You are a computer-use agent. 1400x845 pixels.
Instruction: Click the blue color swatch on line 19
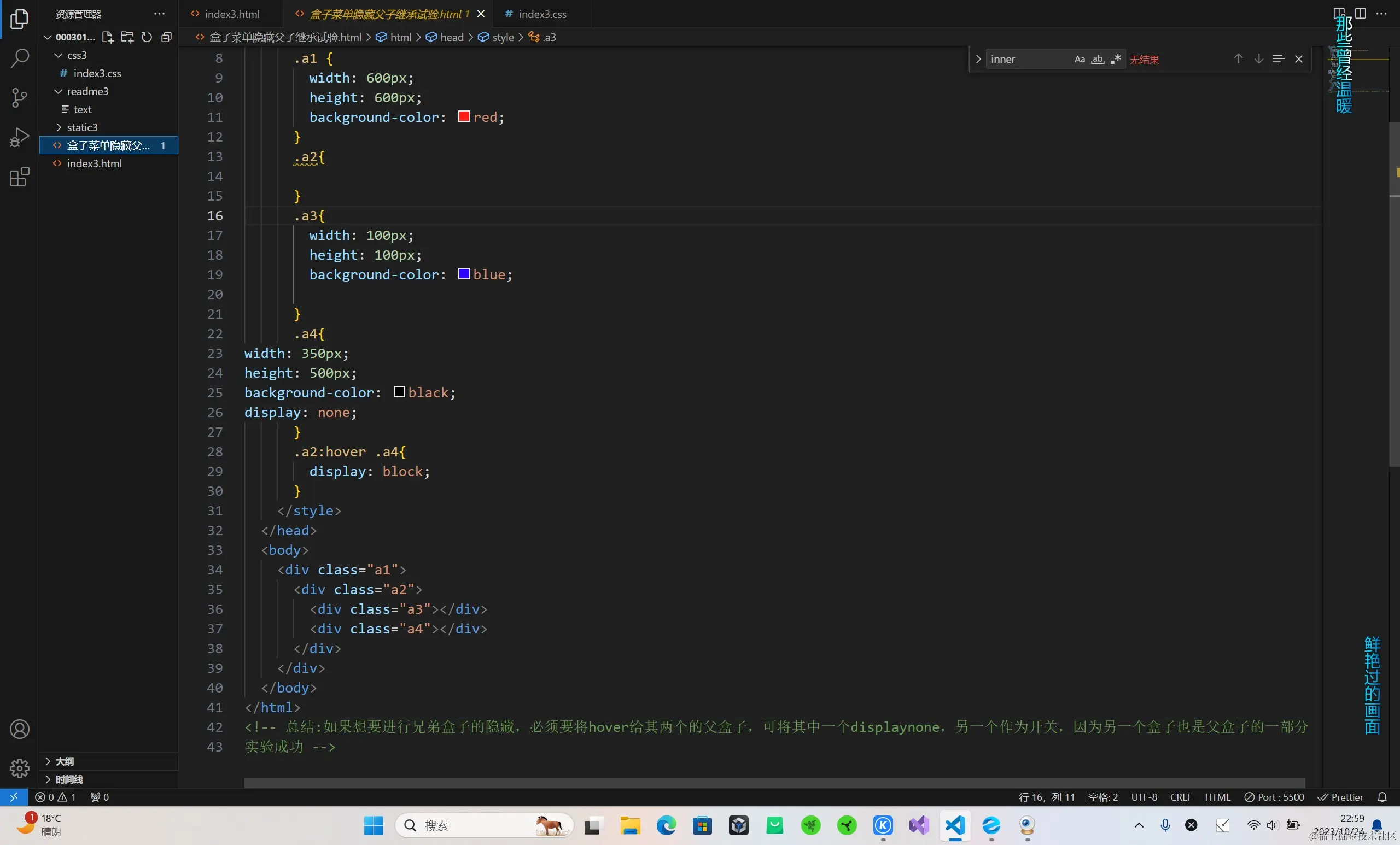464,274
